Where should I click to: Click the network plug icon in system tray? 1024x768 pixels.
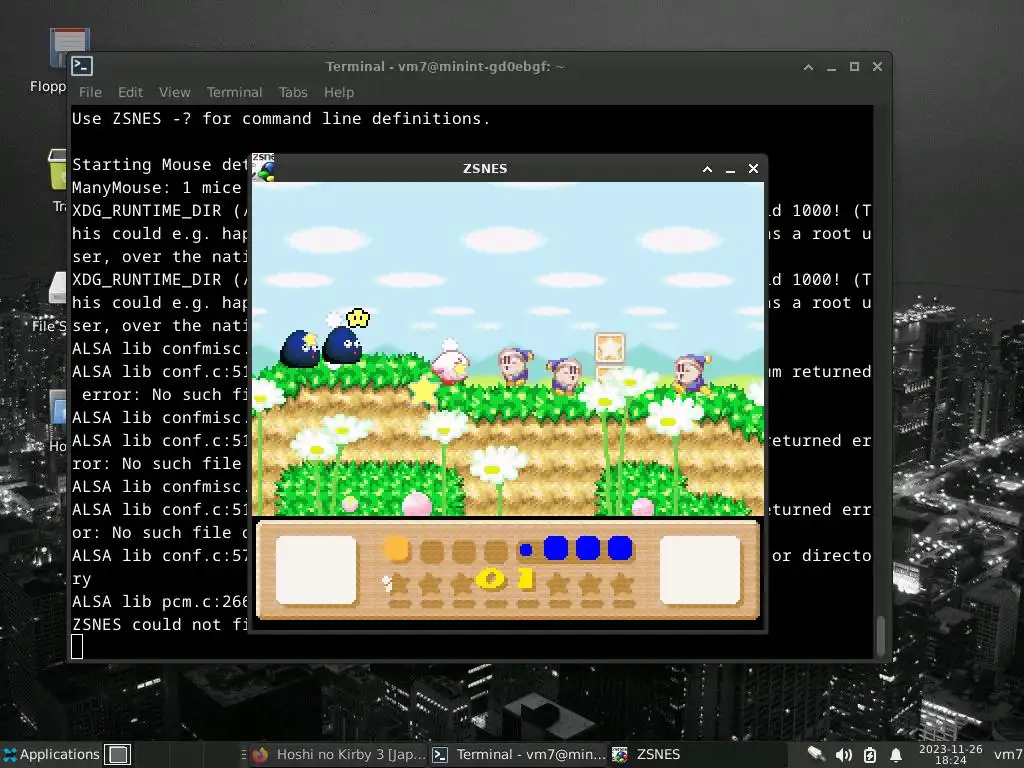click(816, 754)
